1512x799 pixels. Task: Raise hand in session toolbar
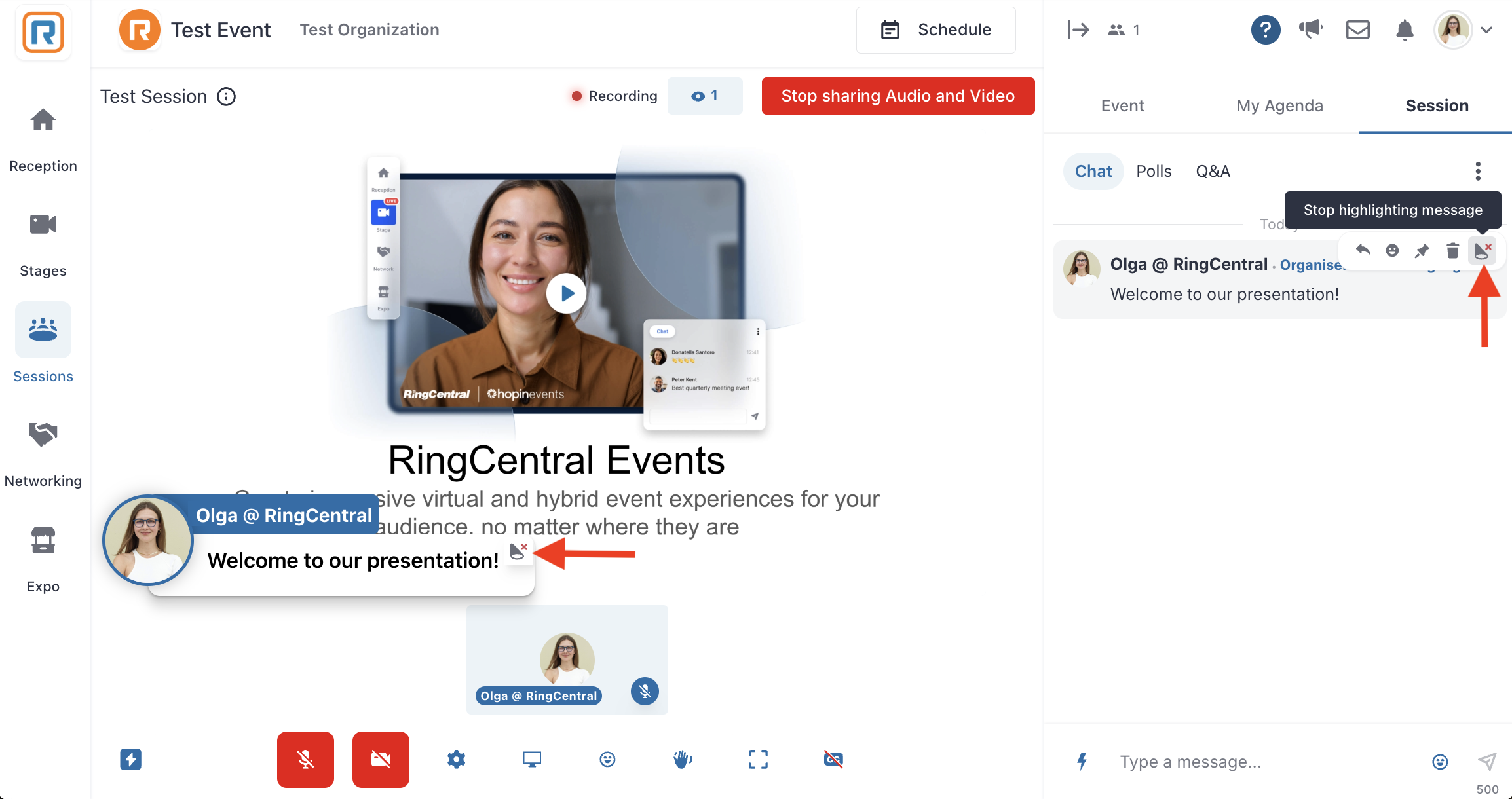683,760
